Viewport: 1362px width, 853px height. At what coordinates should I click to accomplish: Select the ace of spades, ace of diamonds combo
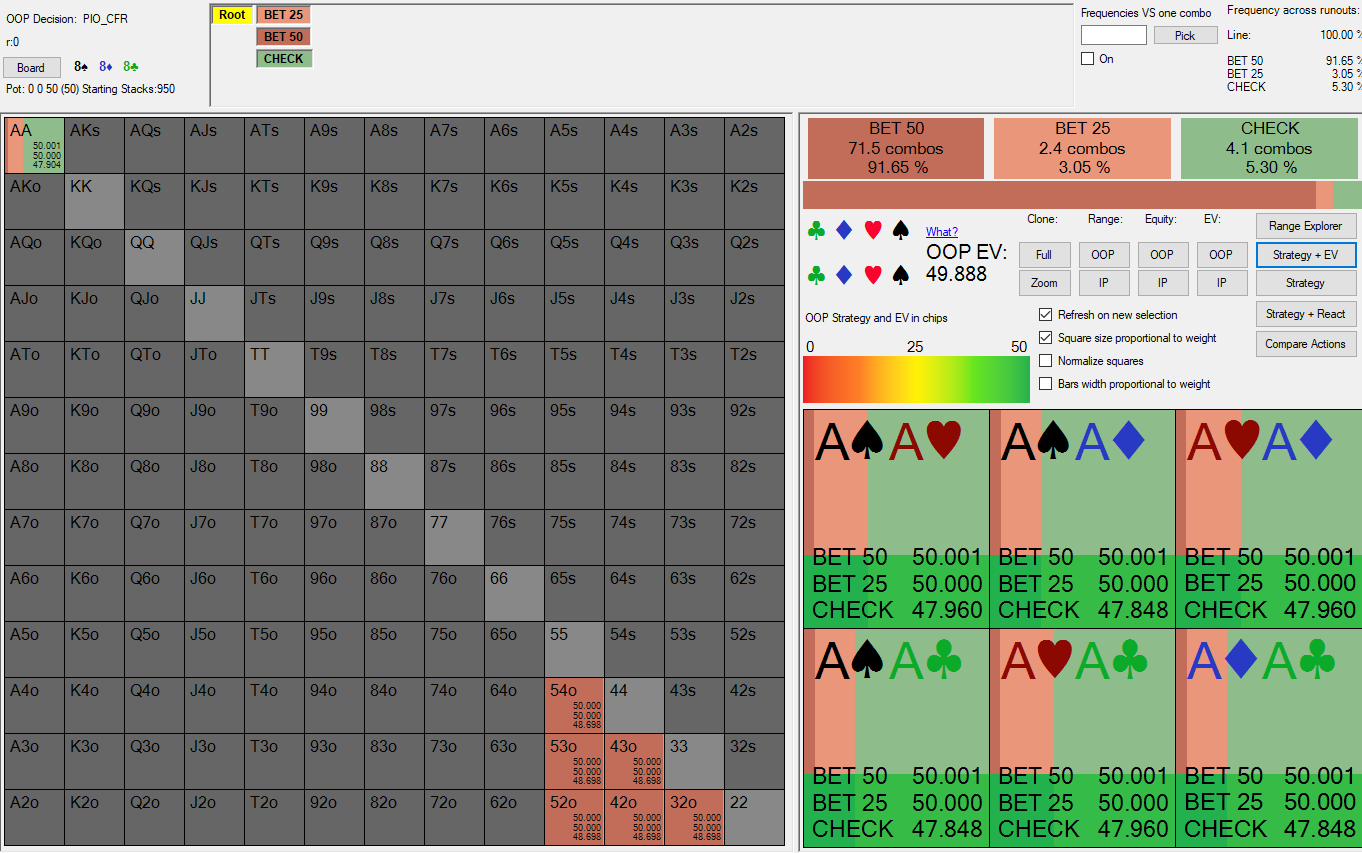tap(1082, 519)
